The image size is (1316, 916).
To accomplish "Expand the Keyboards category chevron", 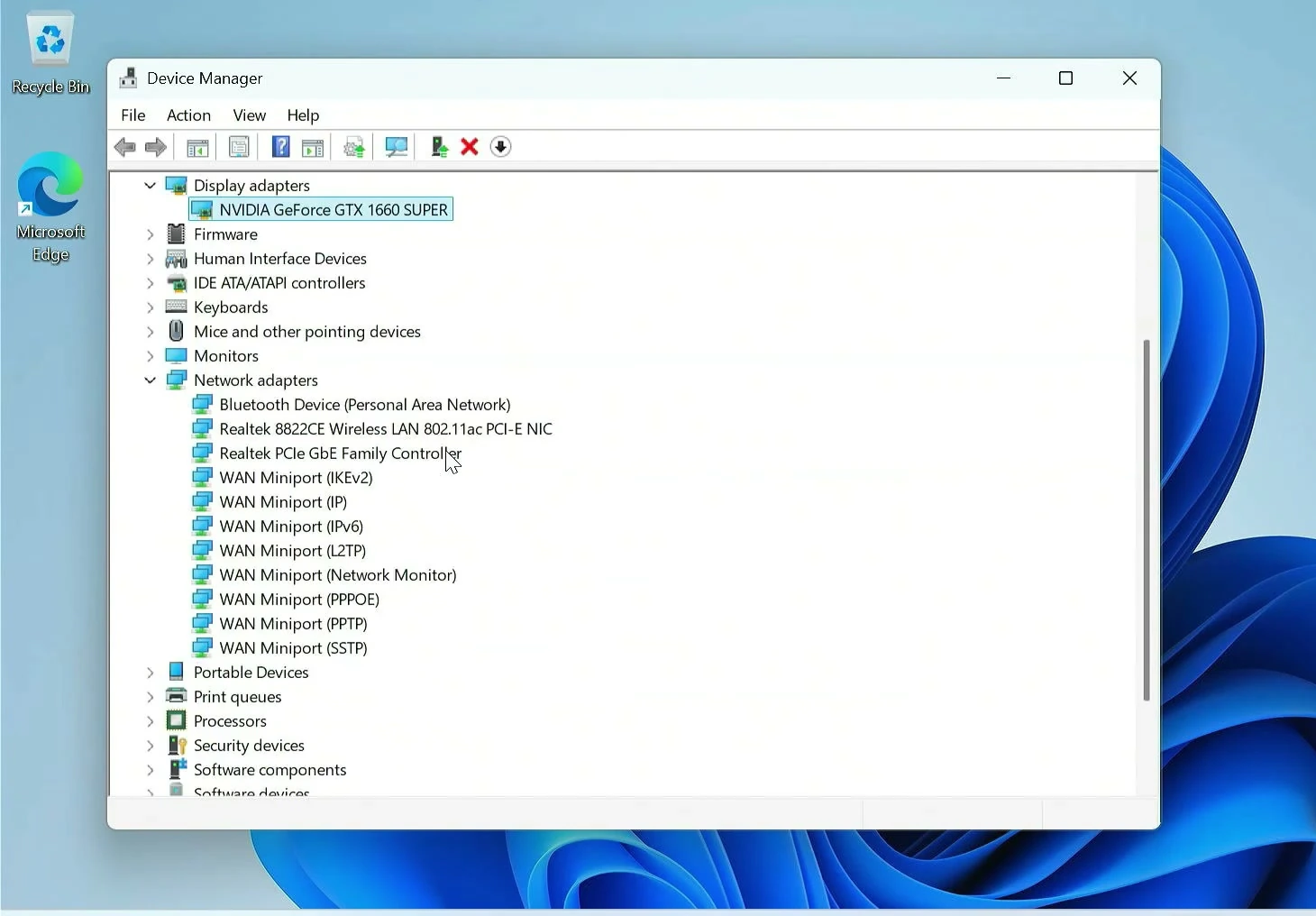I will click(x=151, y=307).
